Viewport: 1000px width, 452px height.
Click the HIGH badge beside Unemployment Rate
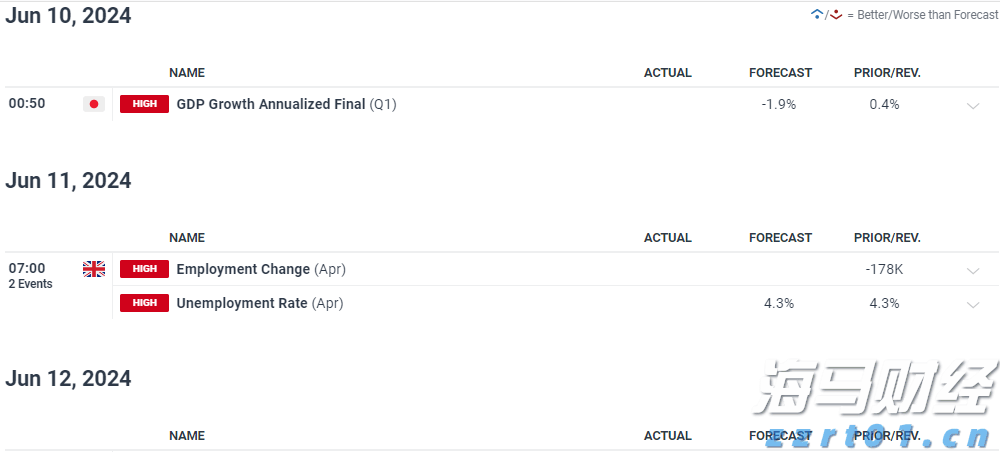[144, 303]
